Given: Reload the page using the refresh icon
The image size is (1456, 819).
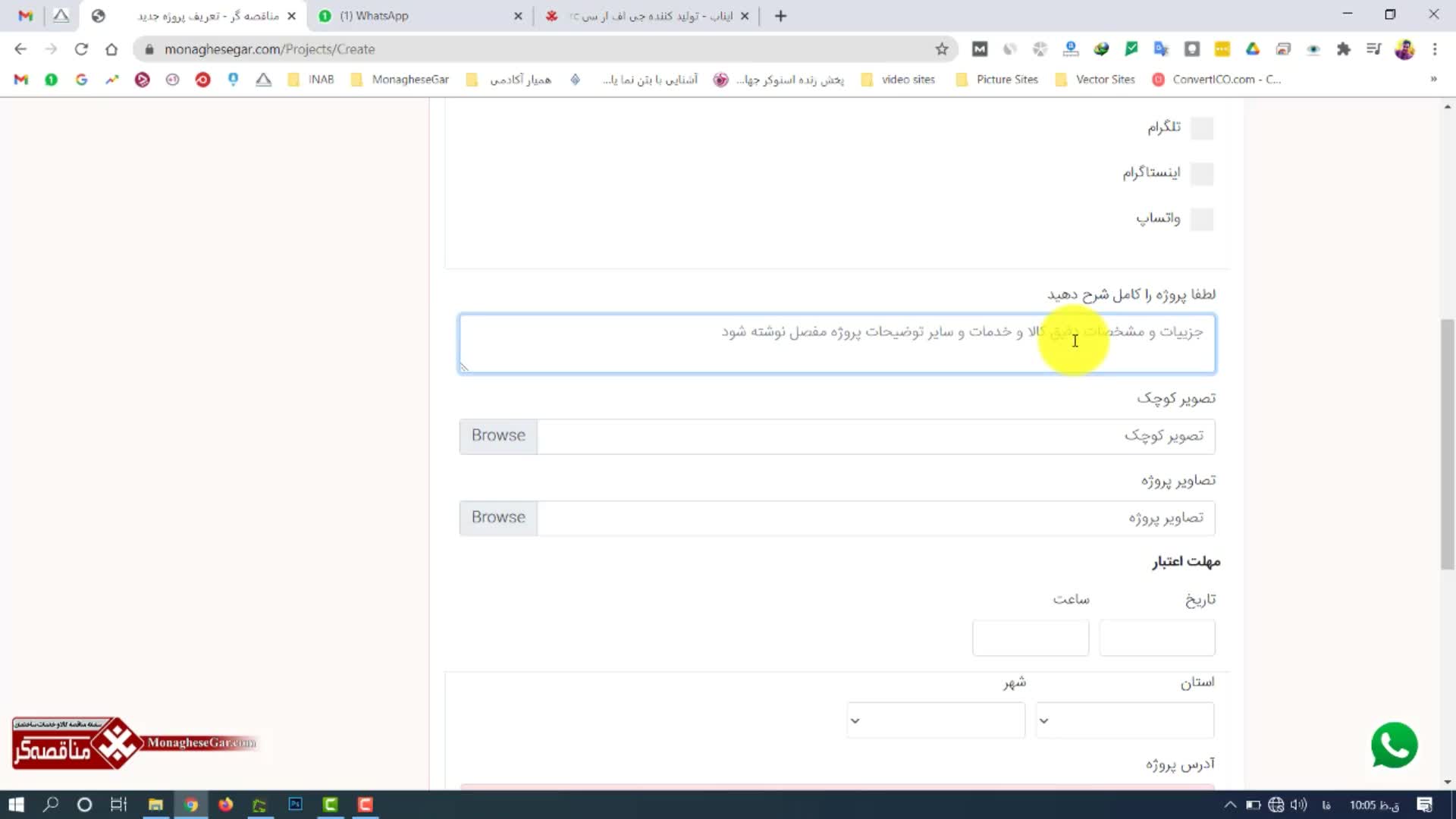Looking at the screenshot, I should click(81, 49).
